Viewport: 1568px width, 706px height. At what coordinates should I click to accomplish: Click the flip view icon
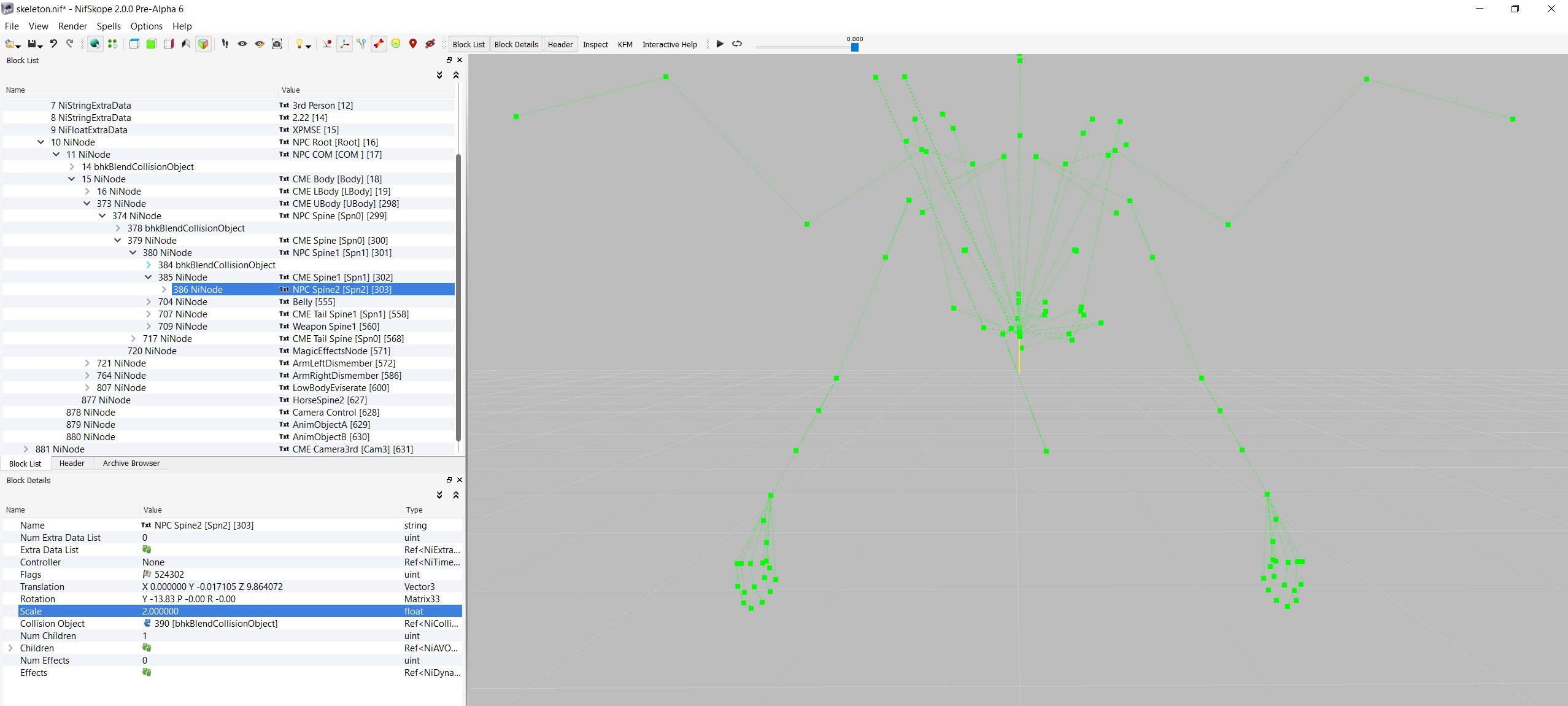[x=186, y=44]
